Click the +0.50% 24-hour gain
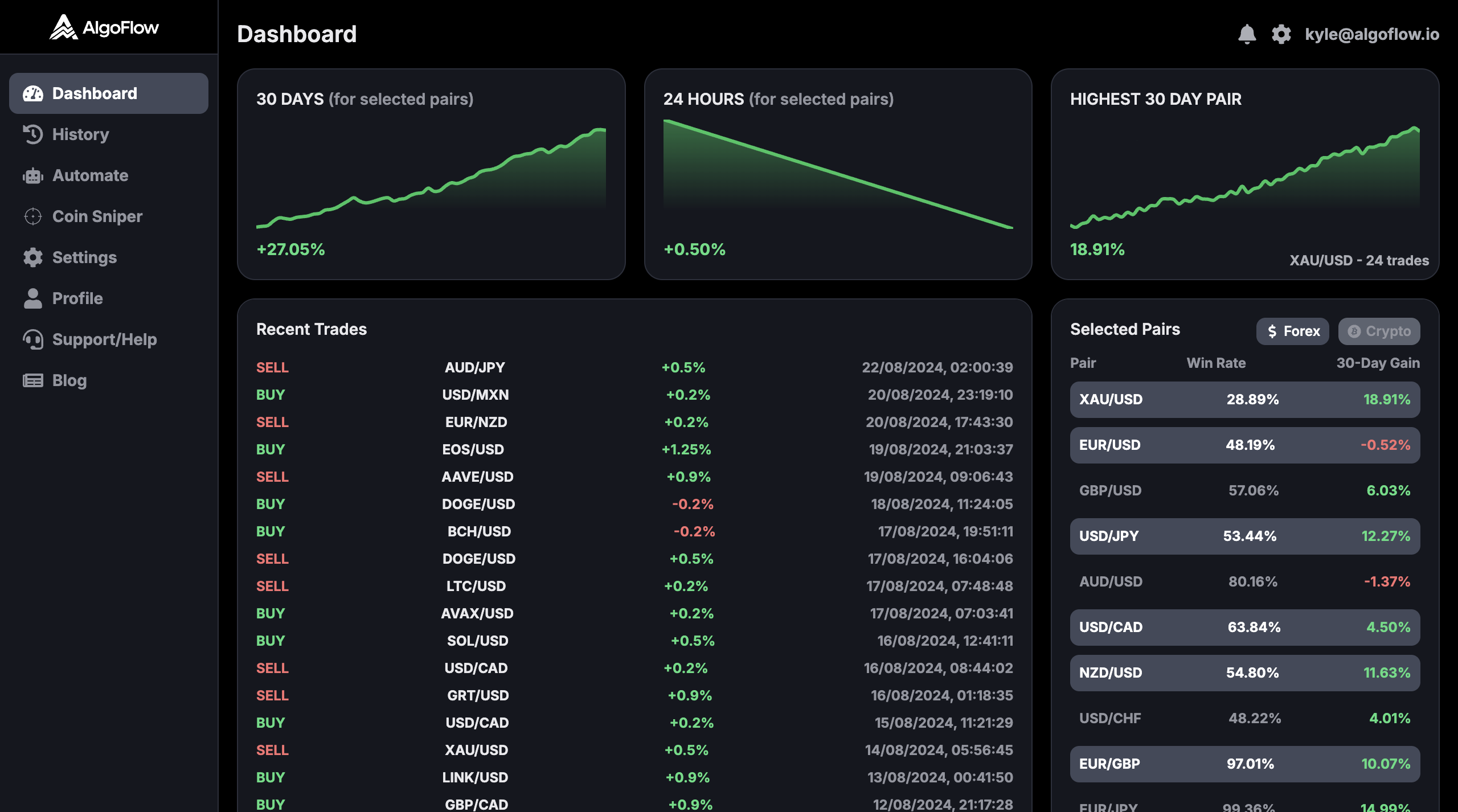The height and width of the screenshot is (812, 1458). (x=694, y=249)
